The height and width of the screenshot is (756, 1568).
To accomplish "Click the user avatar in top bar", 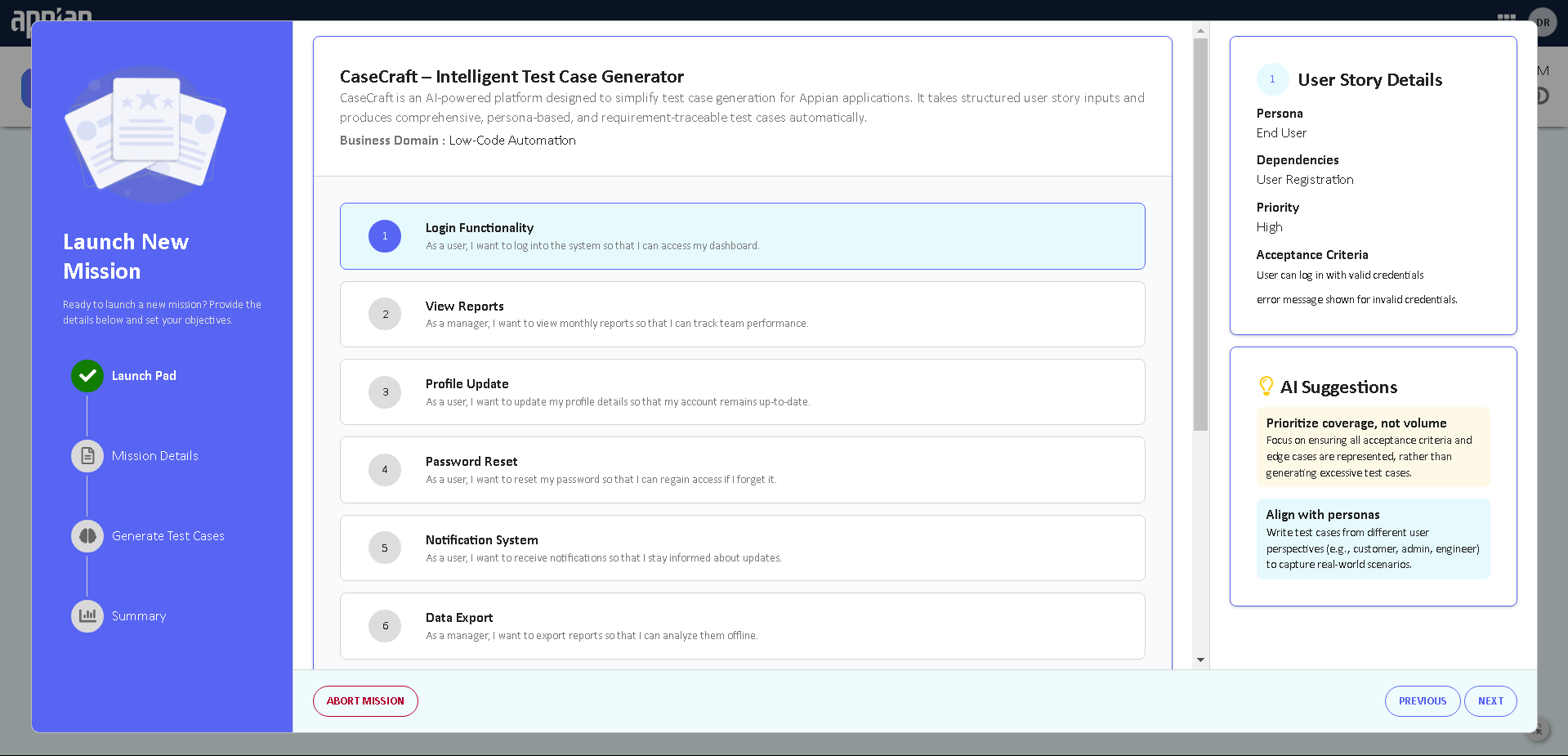I will (x=1542, y=22).
